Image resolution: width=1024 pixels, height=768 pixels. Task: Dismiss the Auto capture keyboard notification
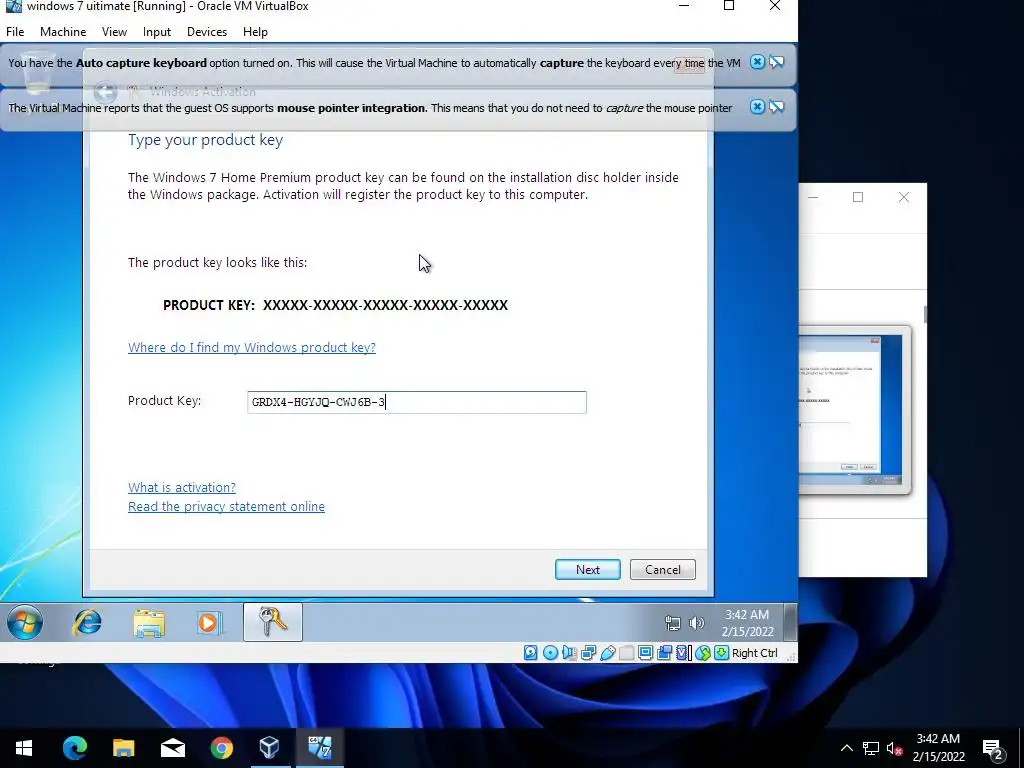[x=757, y=62]
